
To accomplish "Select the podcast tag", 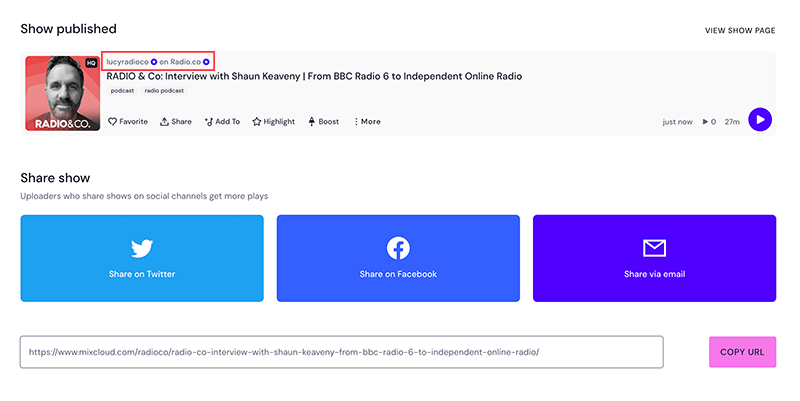I will [x=122, y=91].
